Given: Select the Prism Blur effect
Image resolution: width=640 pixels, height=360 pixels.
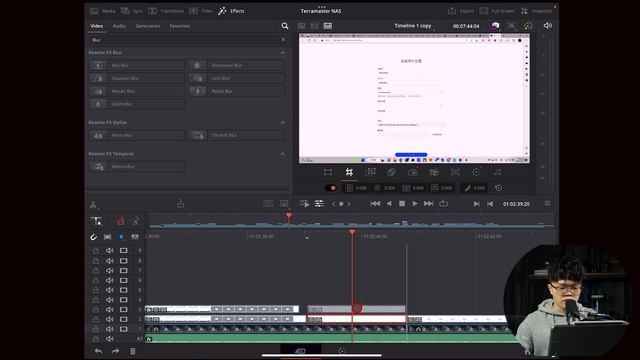Looking at the screenshot, I should [x=137, y=135].
